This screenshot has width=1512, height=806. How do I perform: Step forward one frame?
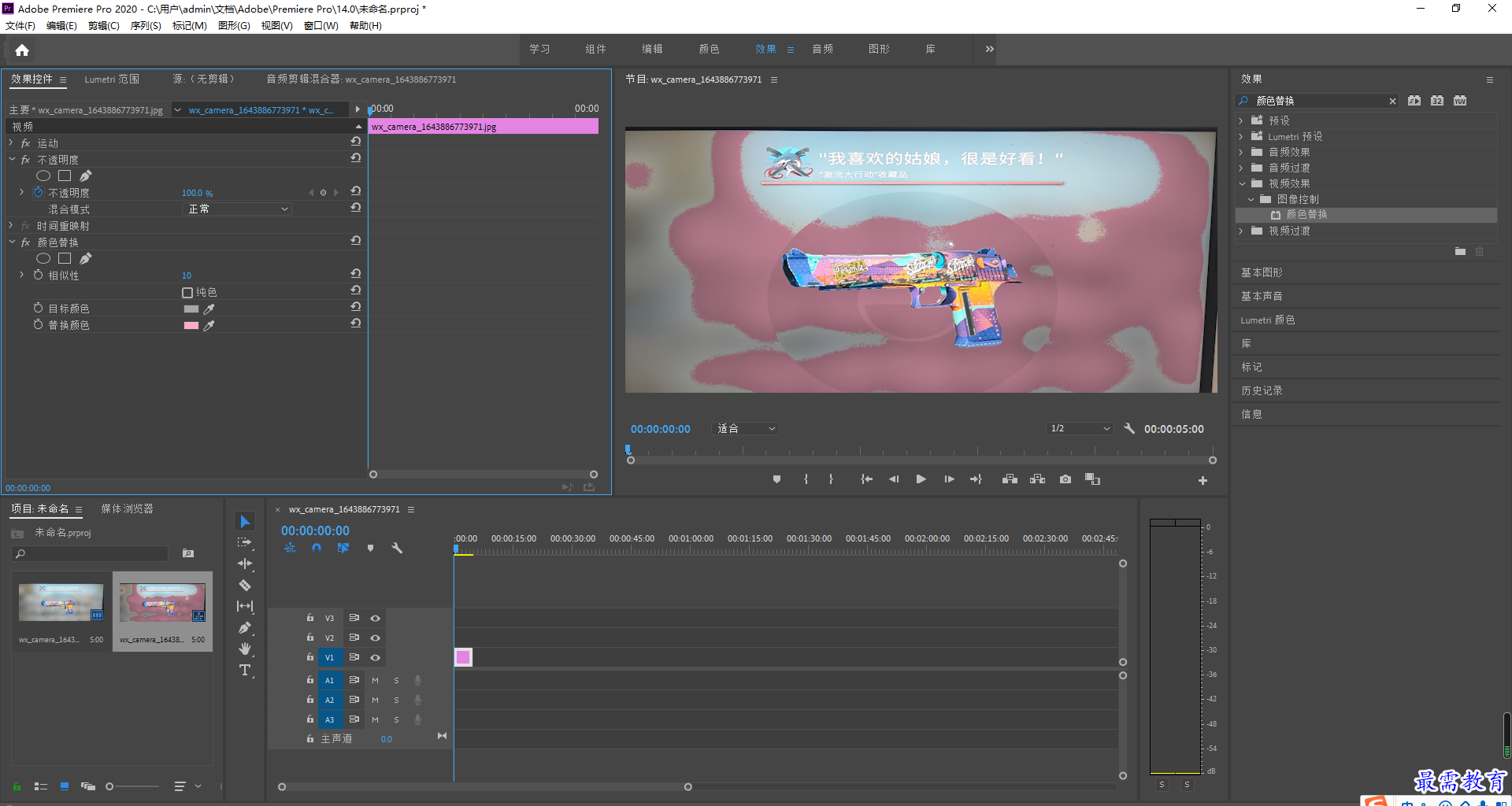click(949, 479)
